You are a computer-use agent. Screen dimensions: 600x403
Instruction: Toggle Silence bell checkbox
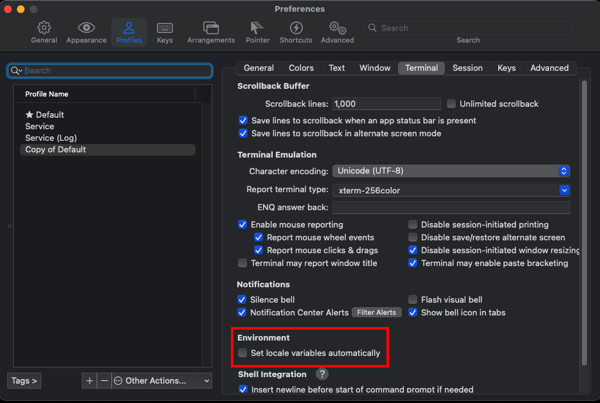point(242,299)
